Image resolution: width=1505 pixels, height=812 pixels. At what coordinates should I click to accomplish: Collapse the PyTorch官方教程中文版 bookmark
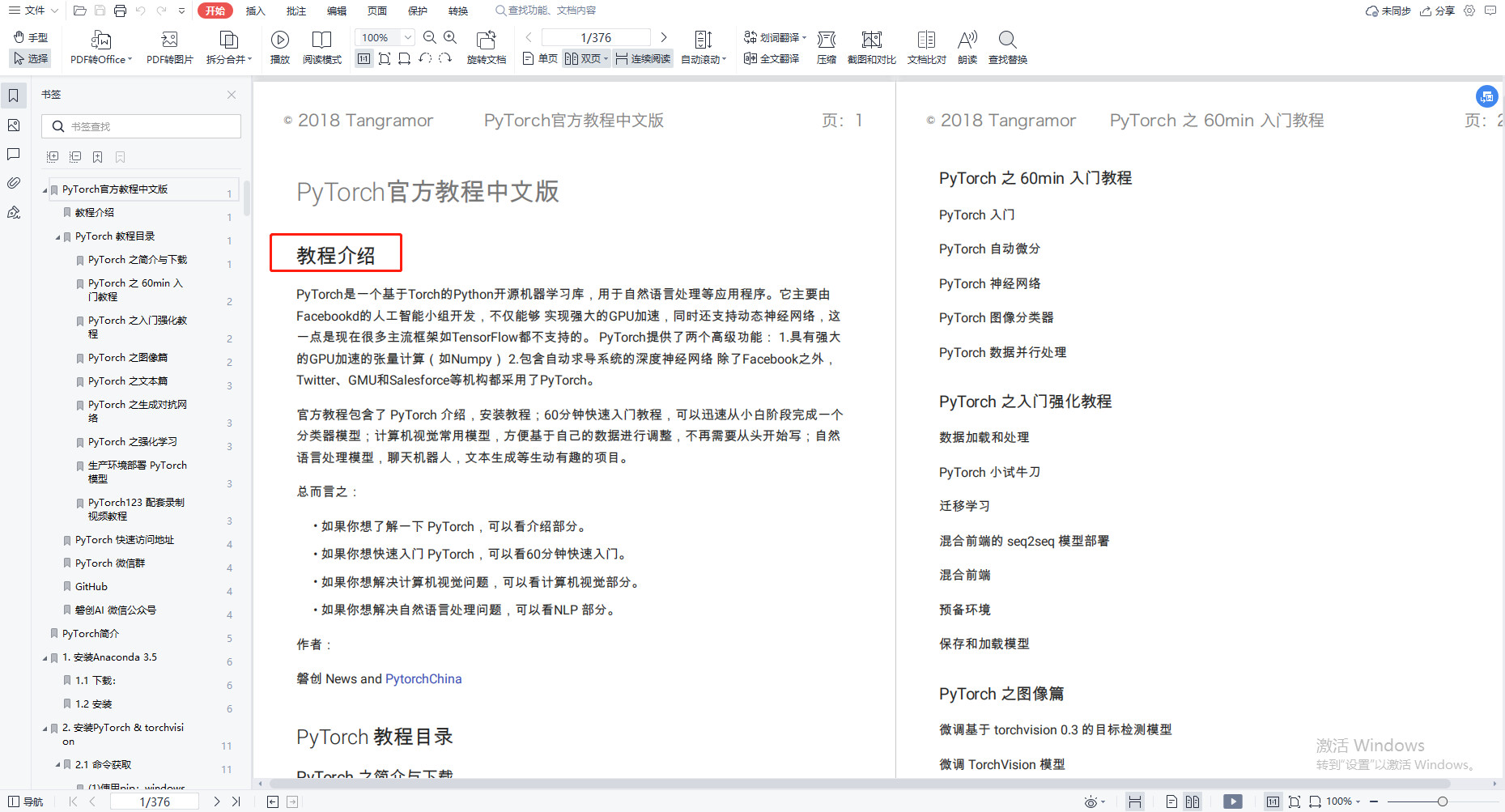pos(45,190)
